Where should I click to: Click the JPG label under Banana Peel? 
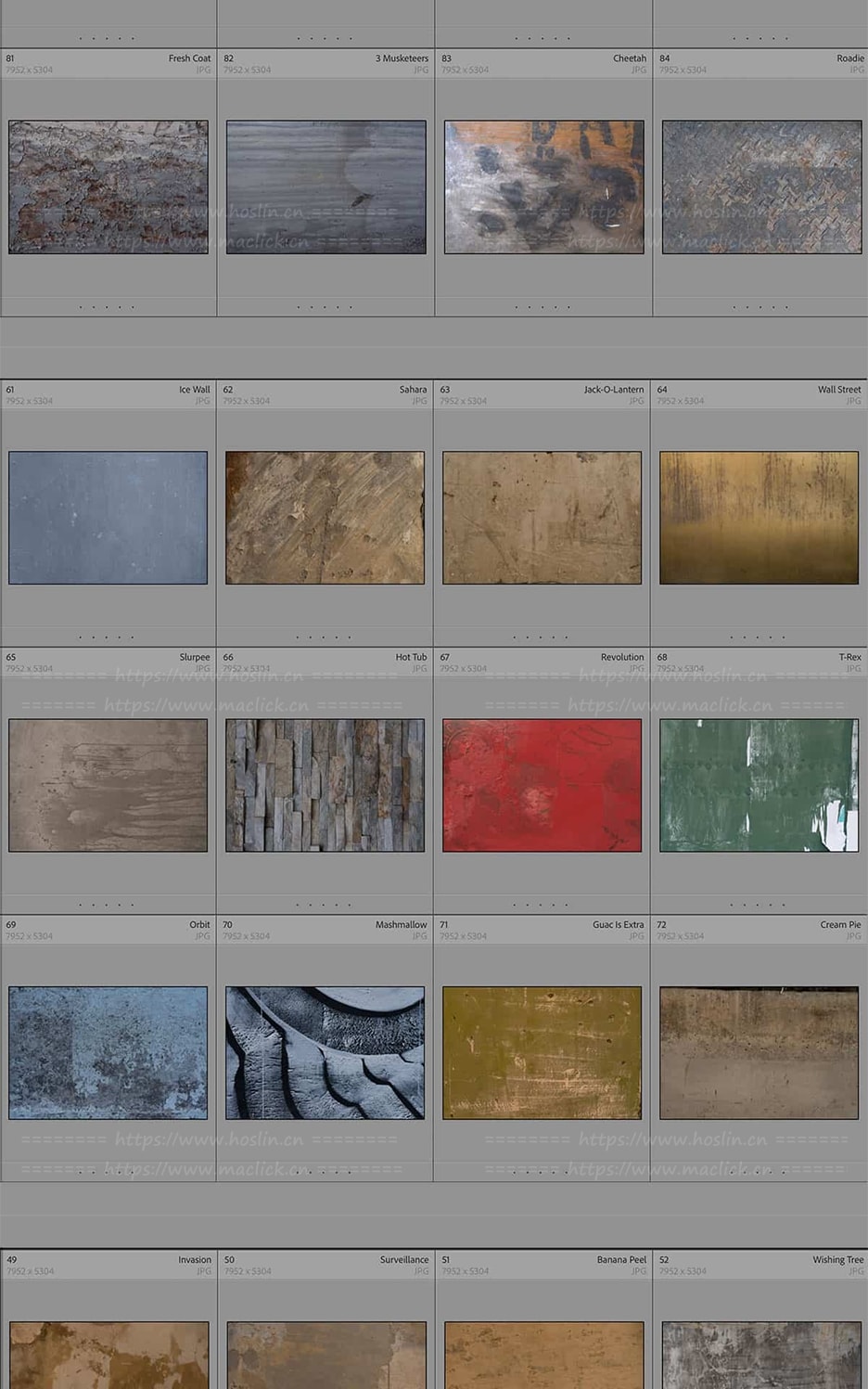point(639,1272)
